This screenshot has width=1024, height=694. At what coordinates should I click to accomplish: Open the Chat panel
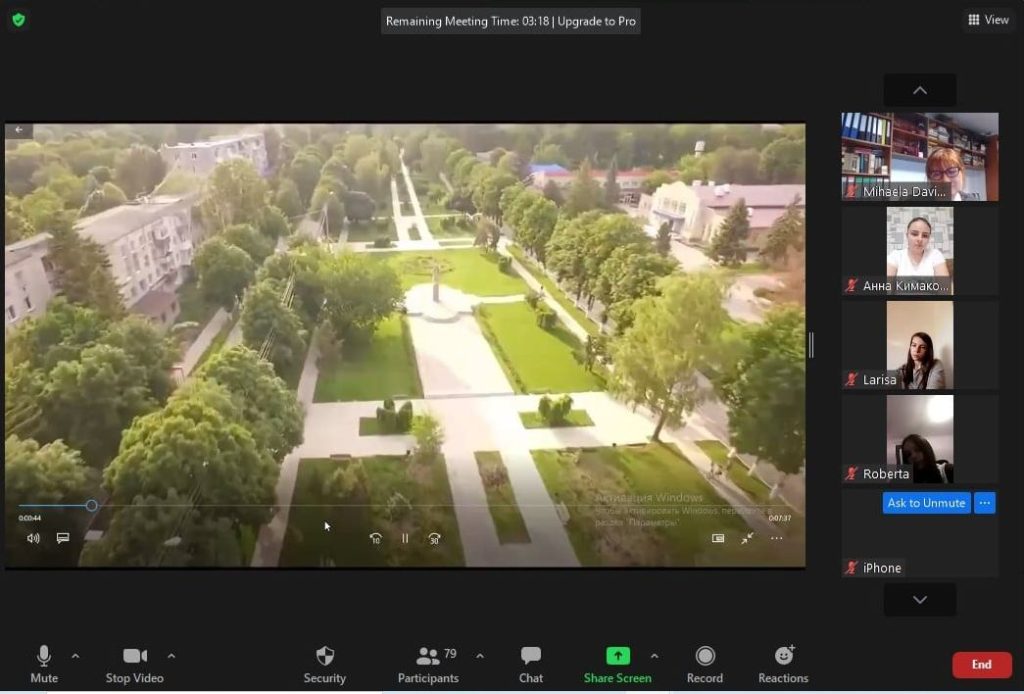pos(531,665)
